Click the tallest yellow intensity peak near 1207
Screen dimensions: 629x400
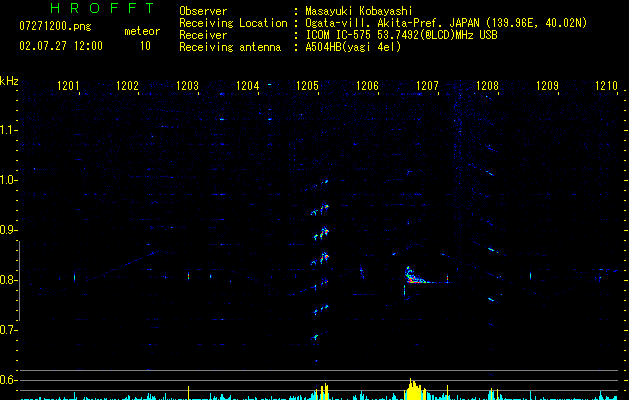410,389
